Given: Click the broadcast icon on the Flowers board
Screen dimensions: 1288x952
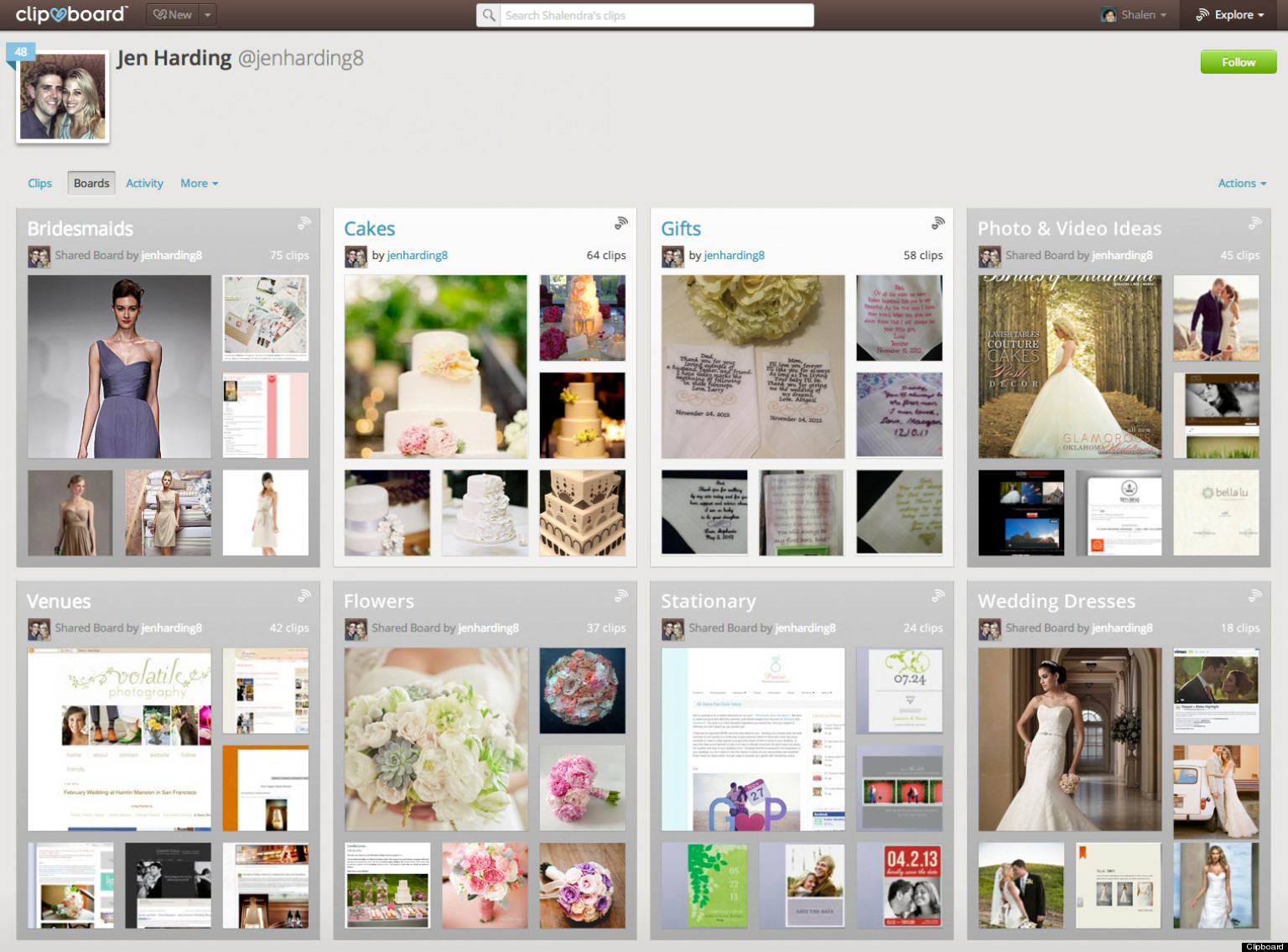Looking at the screenshot, I should click(x=621, y=596).
